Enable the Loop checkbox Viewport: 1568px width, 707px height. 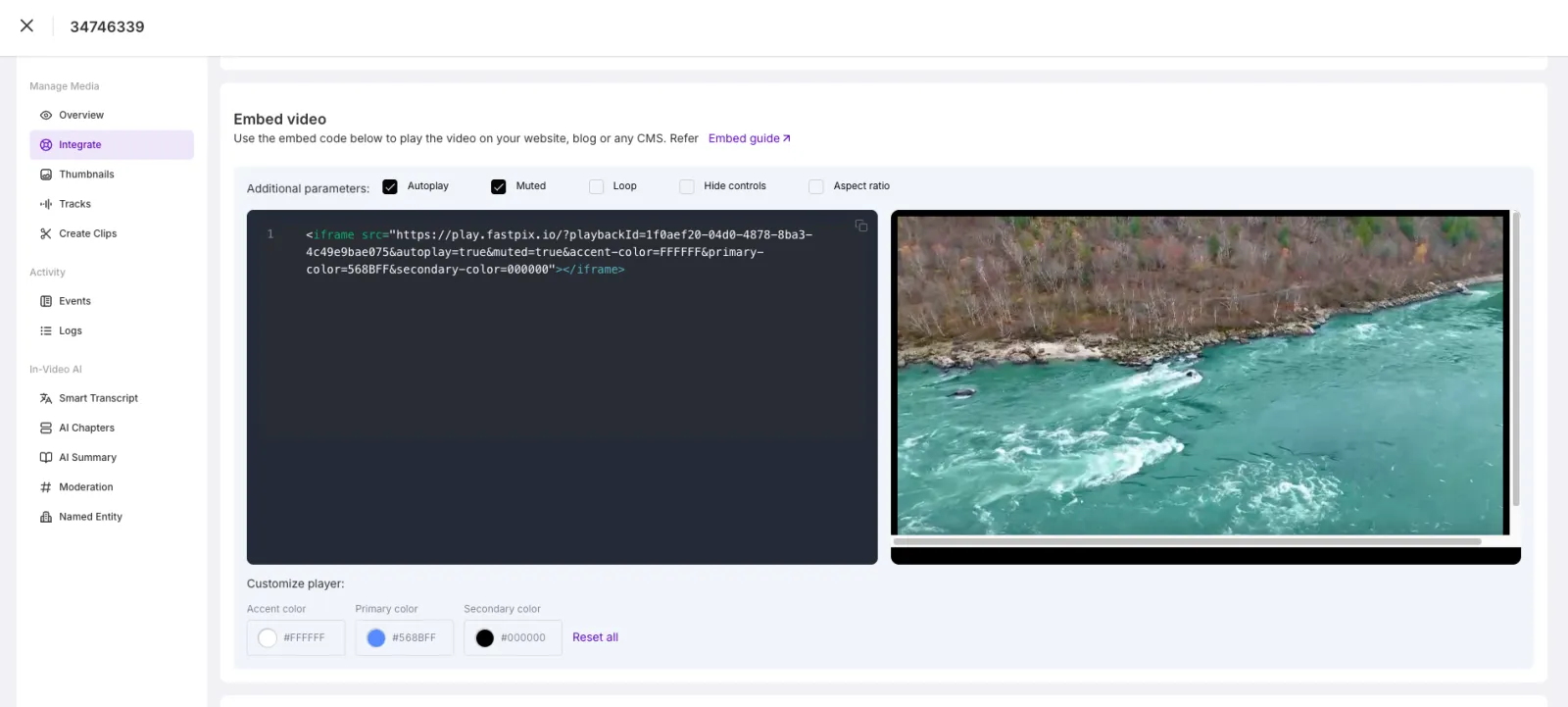(596, 186)
